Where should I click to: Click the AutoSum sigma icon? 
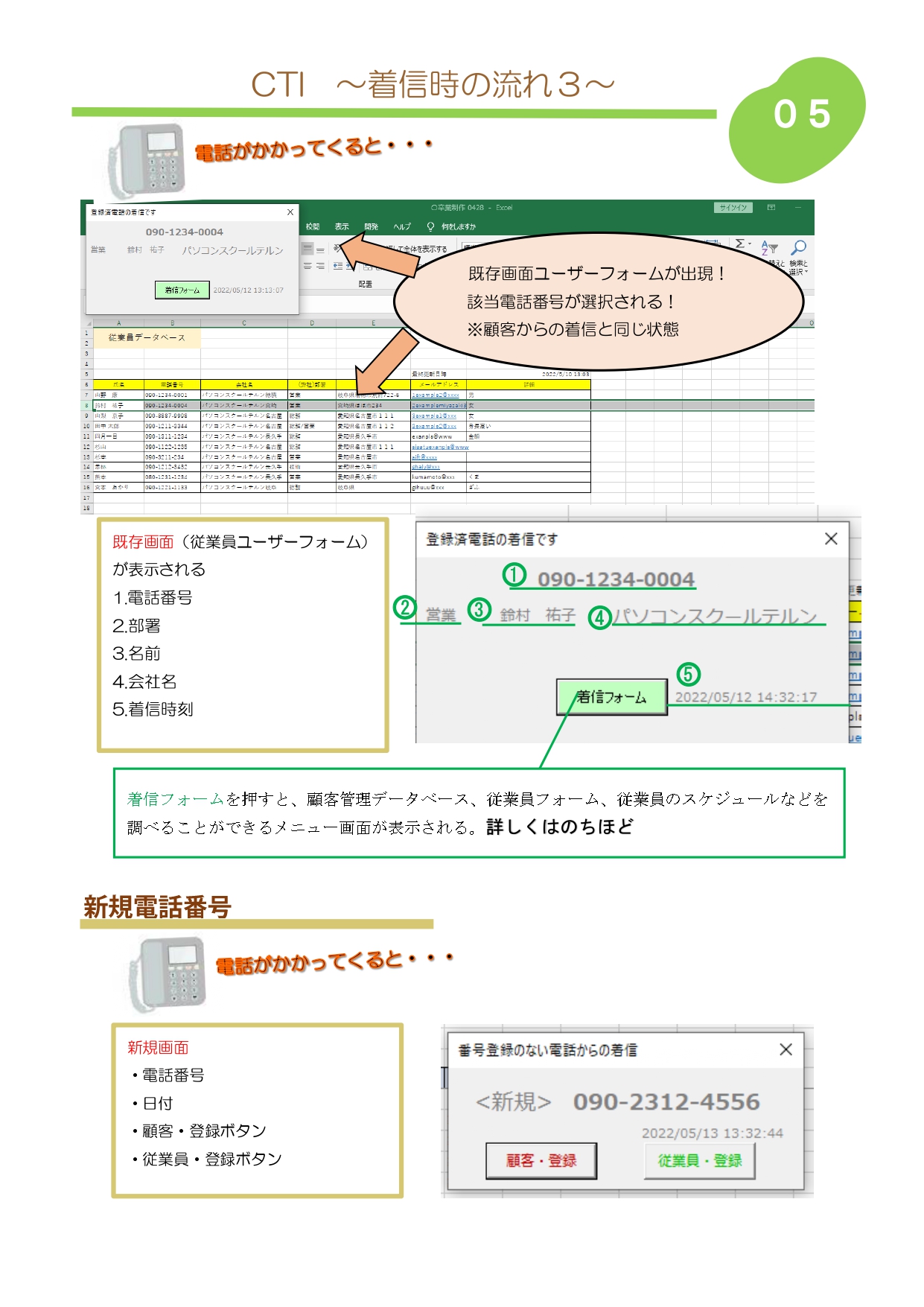pyautogui.click(x=739, y=244)
